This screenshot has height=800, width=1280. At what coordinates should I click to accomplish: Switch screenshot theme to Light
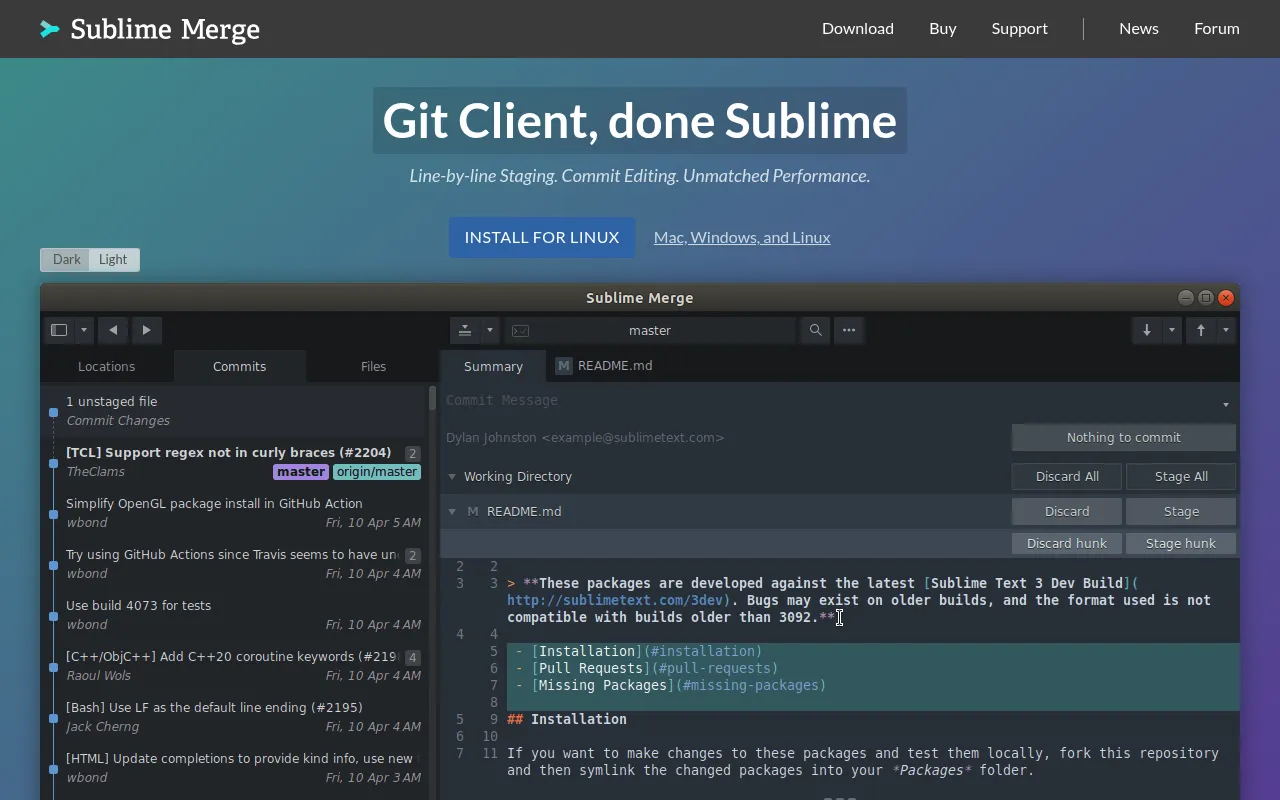pyautogui.click(x=113, y=259)
